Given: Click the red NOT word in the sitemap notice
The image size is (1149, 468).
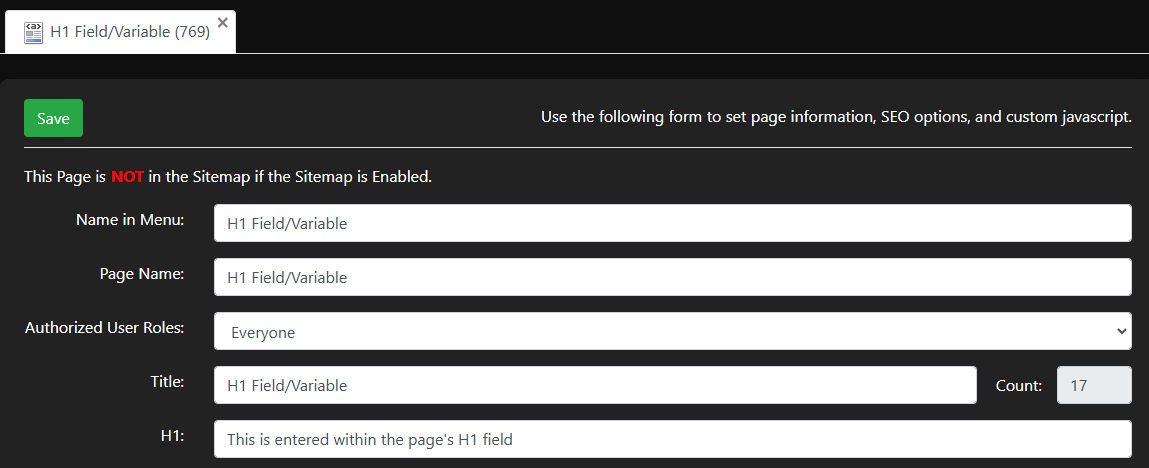Looking at the screenshot, I should click(127, 177).
